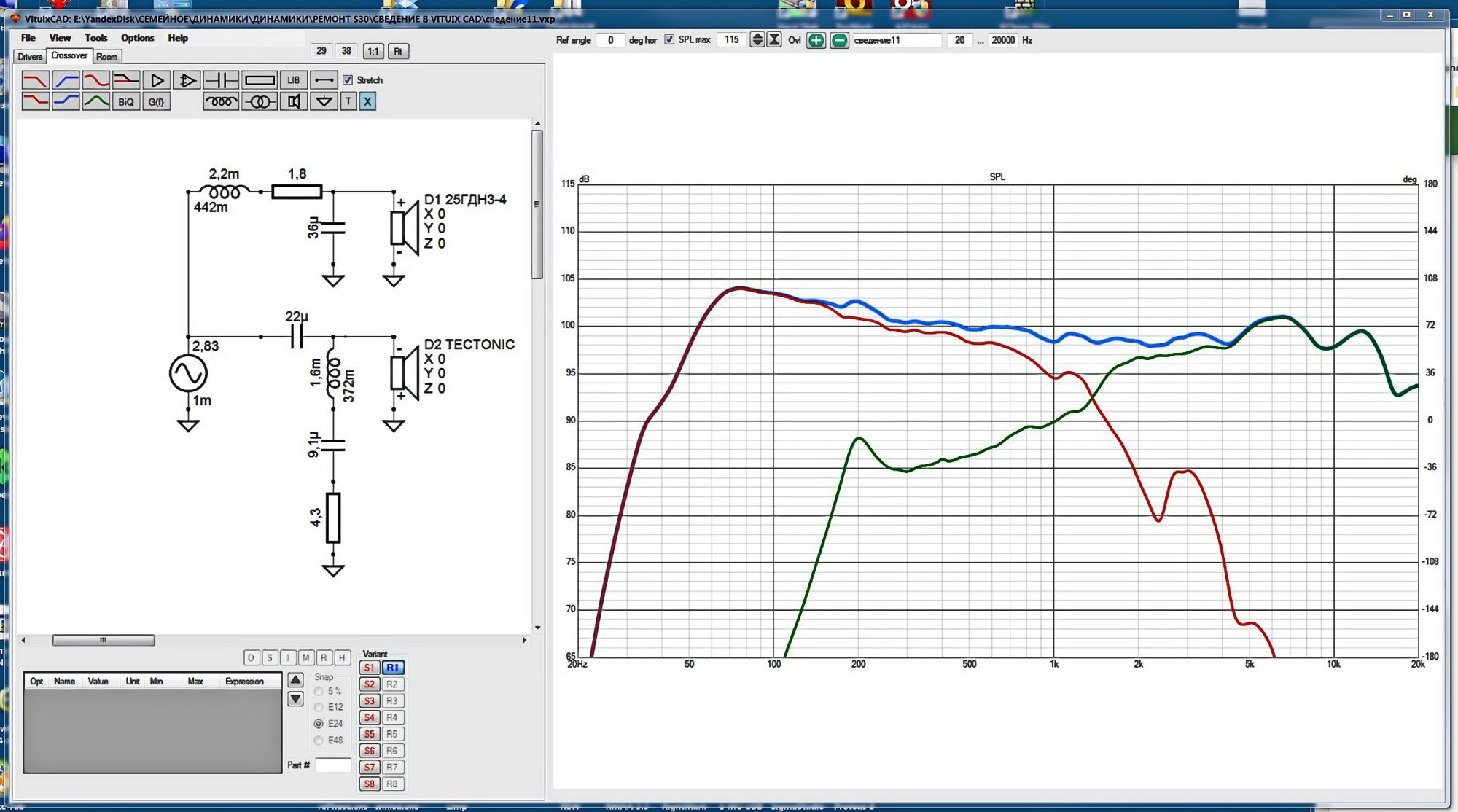Select the ground symbol tool

pyautogui.click(x=324, y=102)
